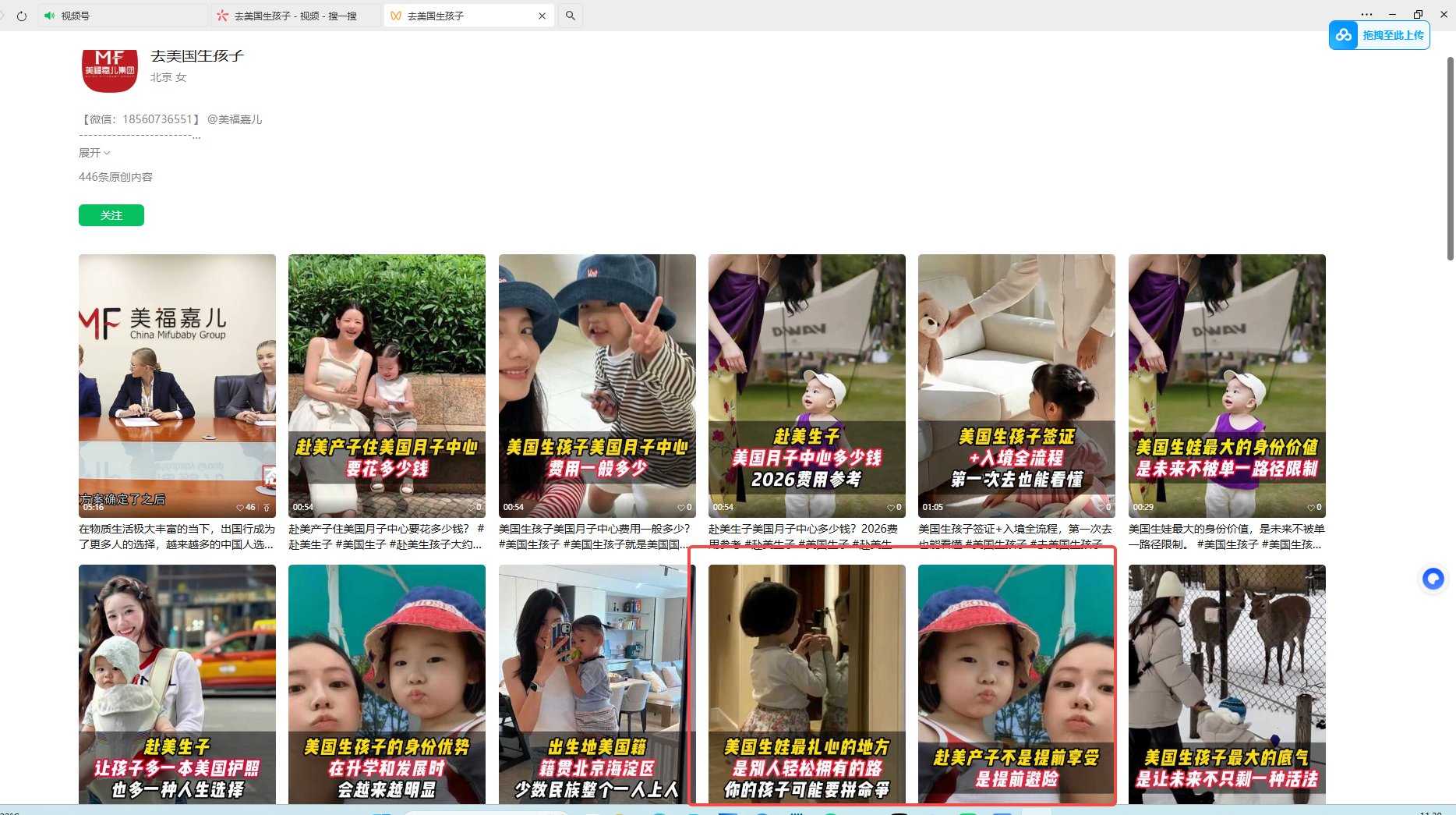Image resolution: width=1456 pixels, height=815 pixels.
Task: Click the blue floating assistant circle icon
Action: click(1433, 579)
